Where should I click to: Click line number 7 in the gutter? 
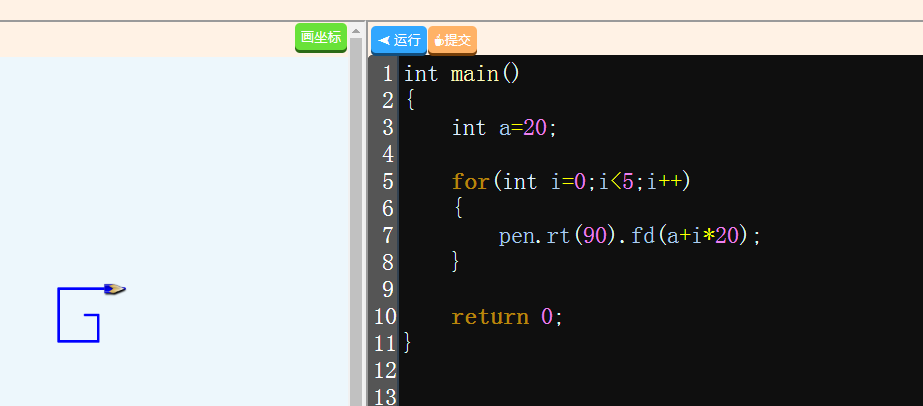tap(387, 236)
